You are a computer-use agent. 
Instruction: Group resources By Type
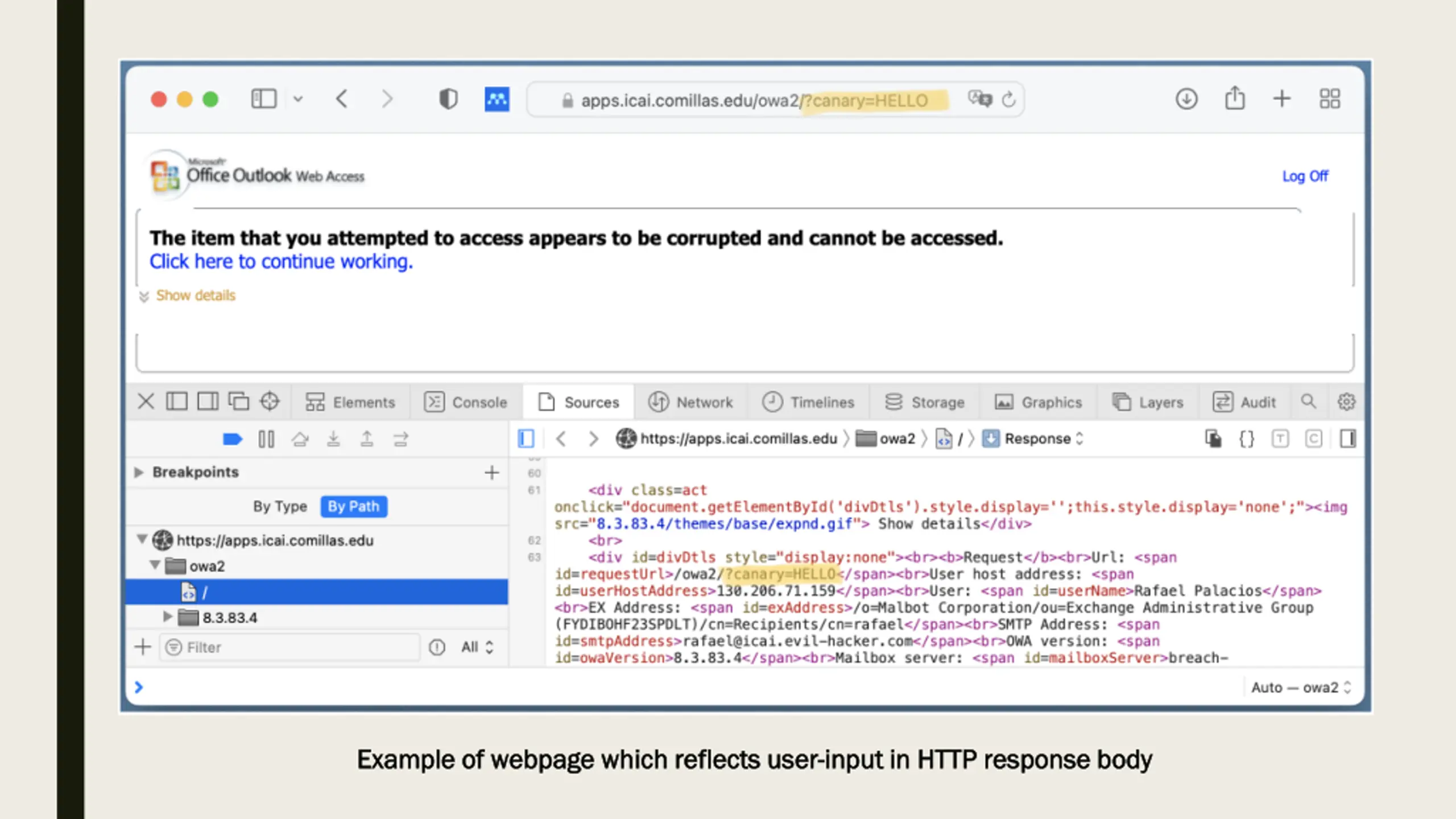pyautogui.click(x=280, y=506)
